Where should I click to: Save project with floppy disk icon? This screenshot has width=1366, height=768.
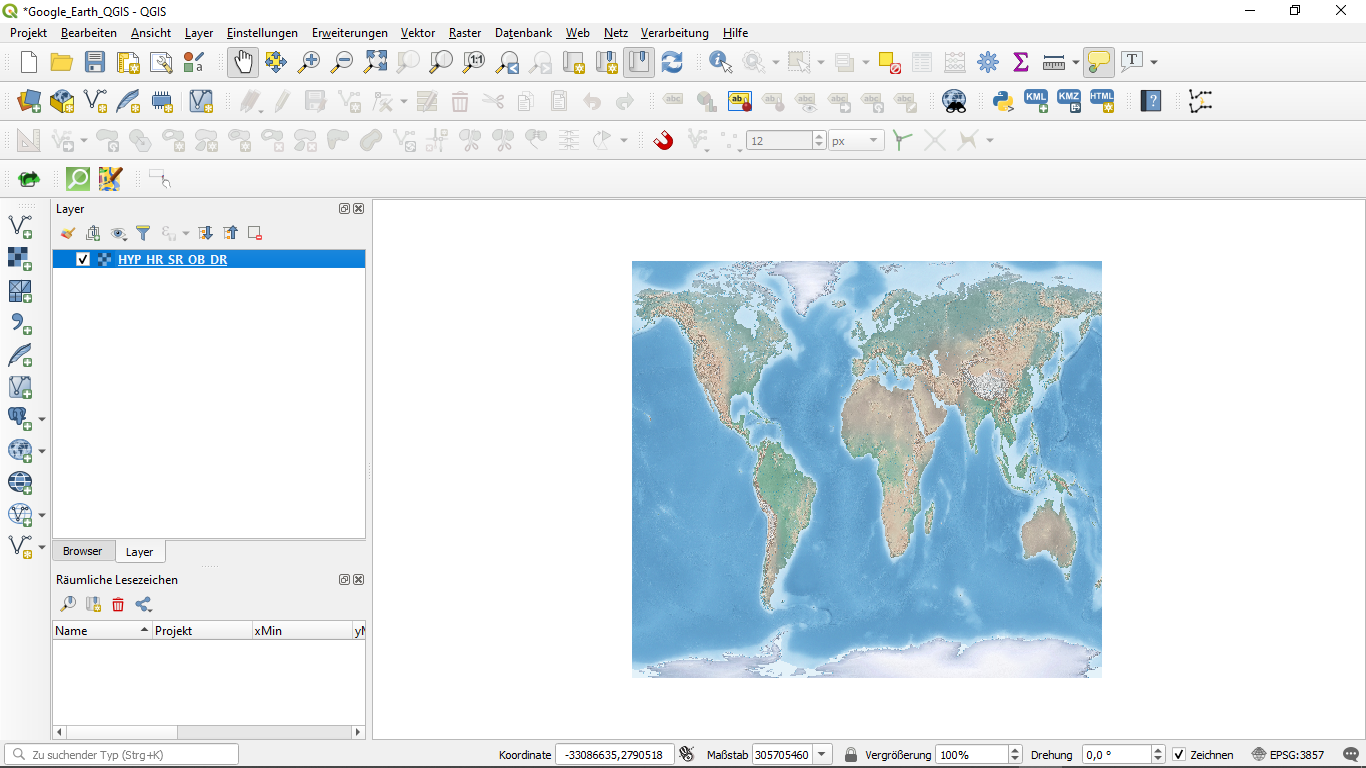[95, 62]
